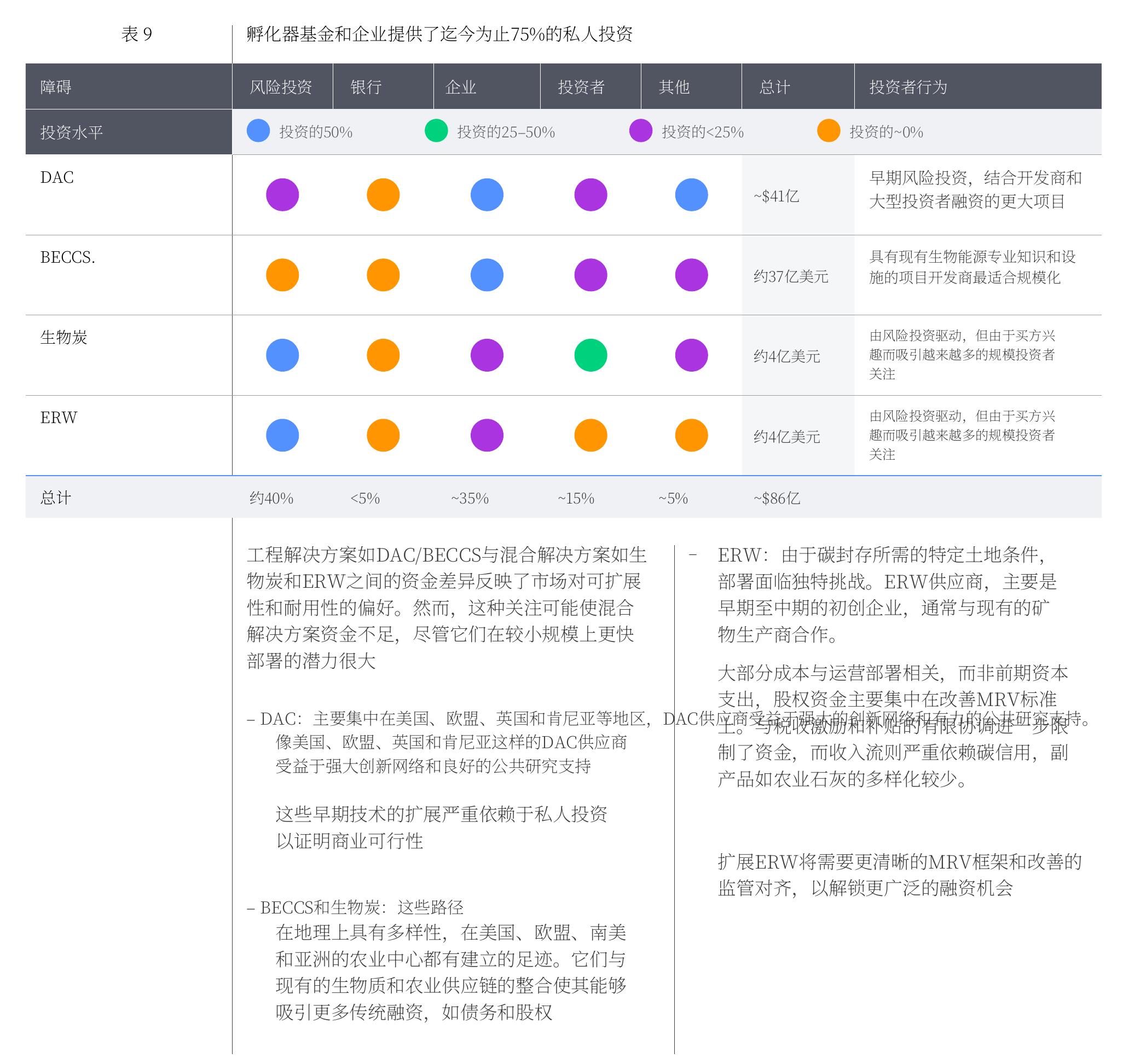
Task: Click ERW row orange dot under 其他
Action: 691,435
